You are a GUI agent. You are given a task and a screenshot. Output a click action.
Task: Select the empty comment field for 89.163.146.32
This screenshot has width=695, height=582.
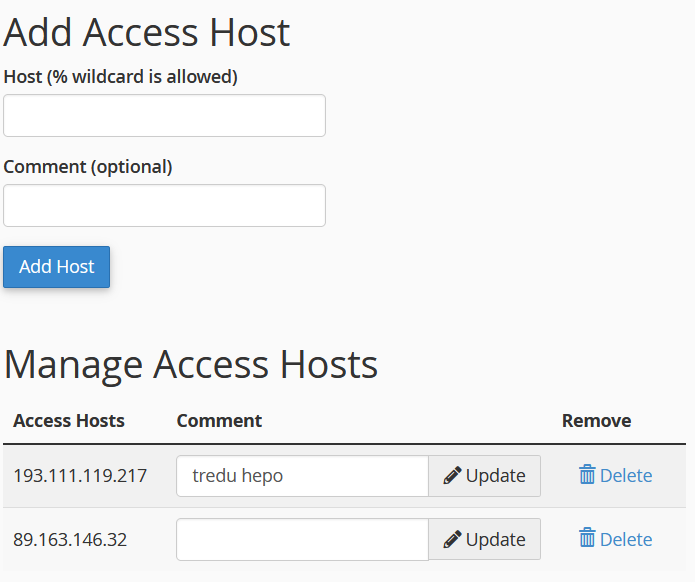point(302,540)
